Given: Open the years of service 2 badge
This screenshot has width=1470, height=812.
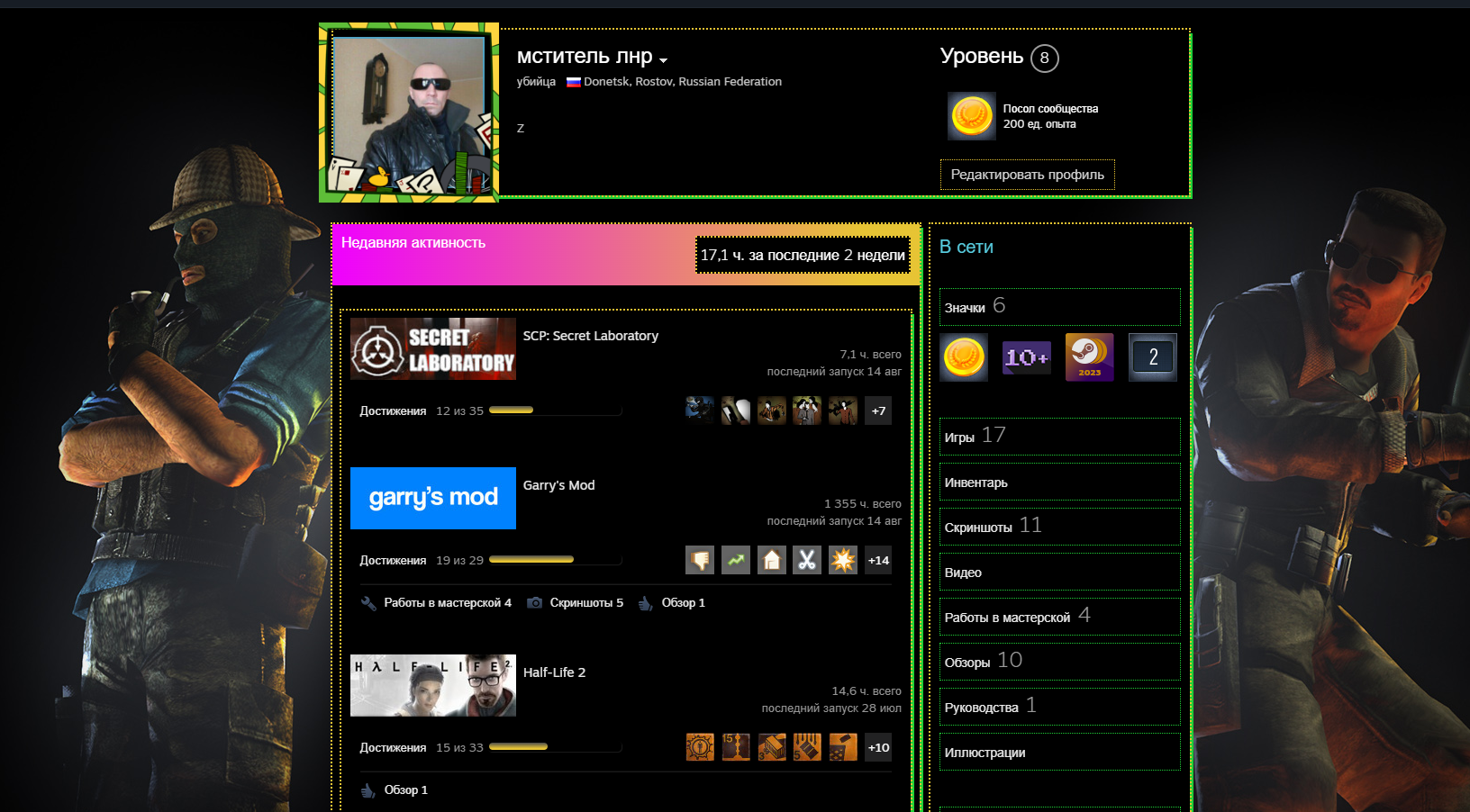Looking at the screenshot, I should [1153, 357].
